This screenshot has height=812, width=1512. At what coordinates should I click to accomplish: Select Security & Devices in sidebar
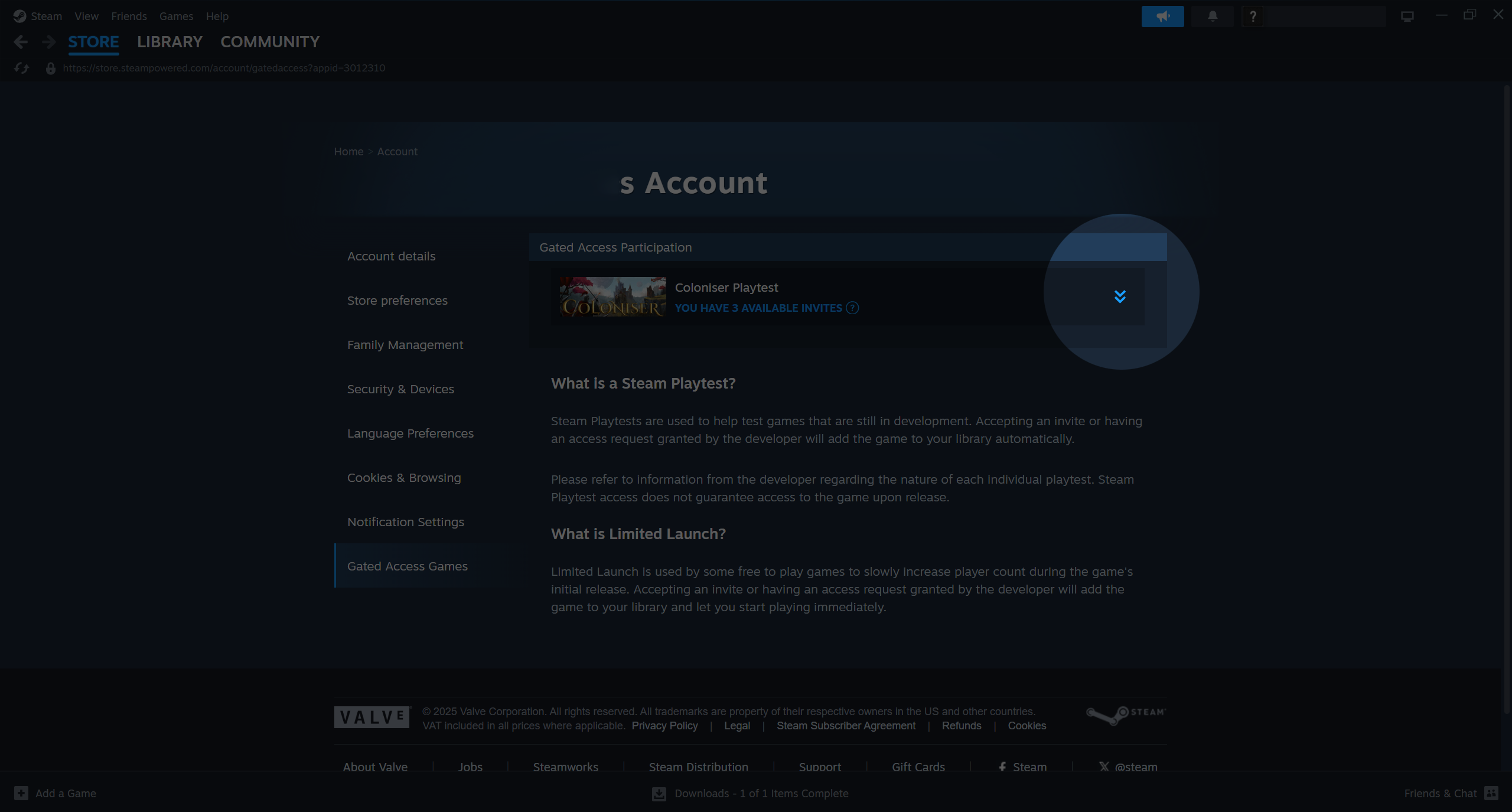coord(400,389)
